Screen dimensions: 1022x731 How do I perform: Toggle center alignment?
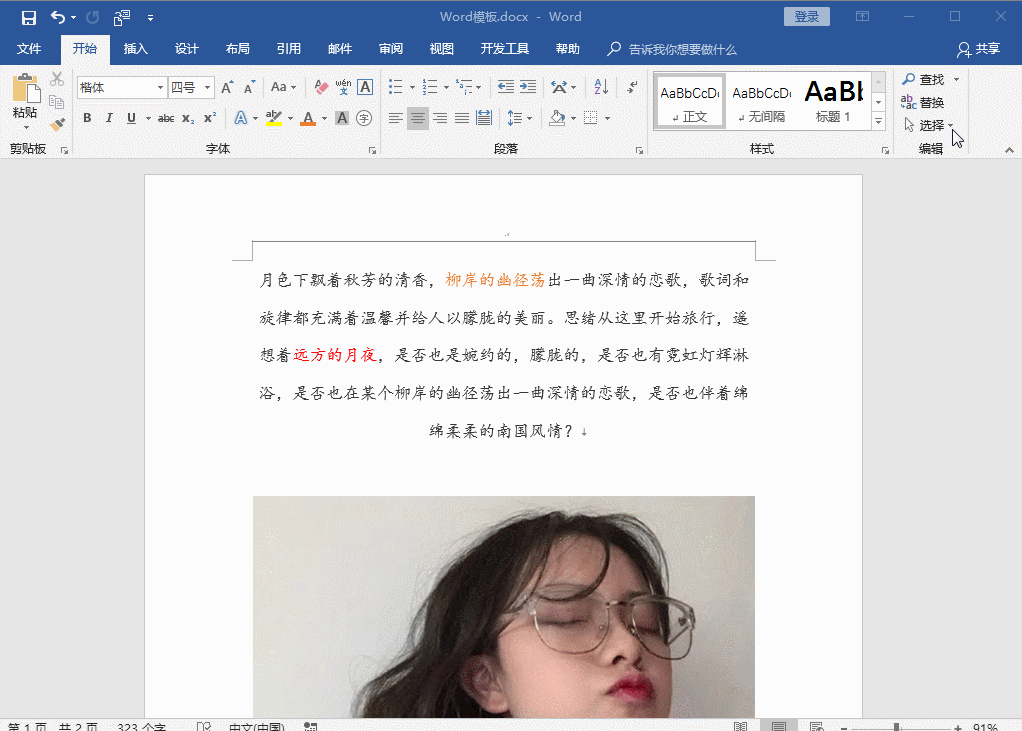coord(418,118)
